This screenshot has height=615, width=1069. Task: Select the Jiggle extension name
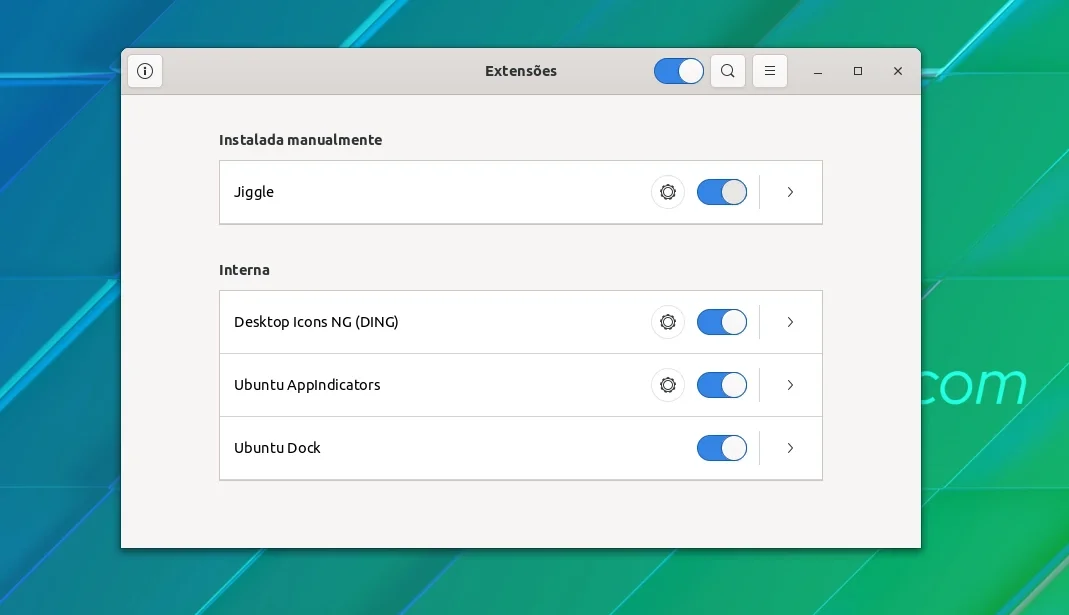[254, 192]
